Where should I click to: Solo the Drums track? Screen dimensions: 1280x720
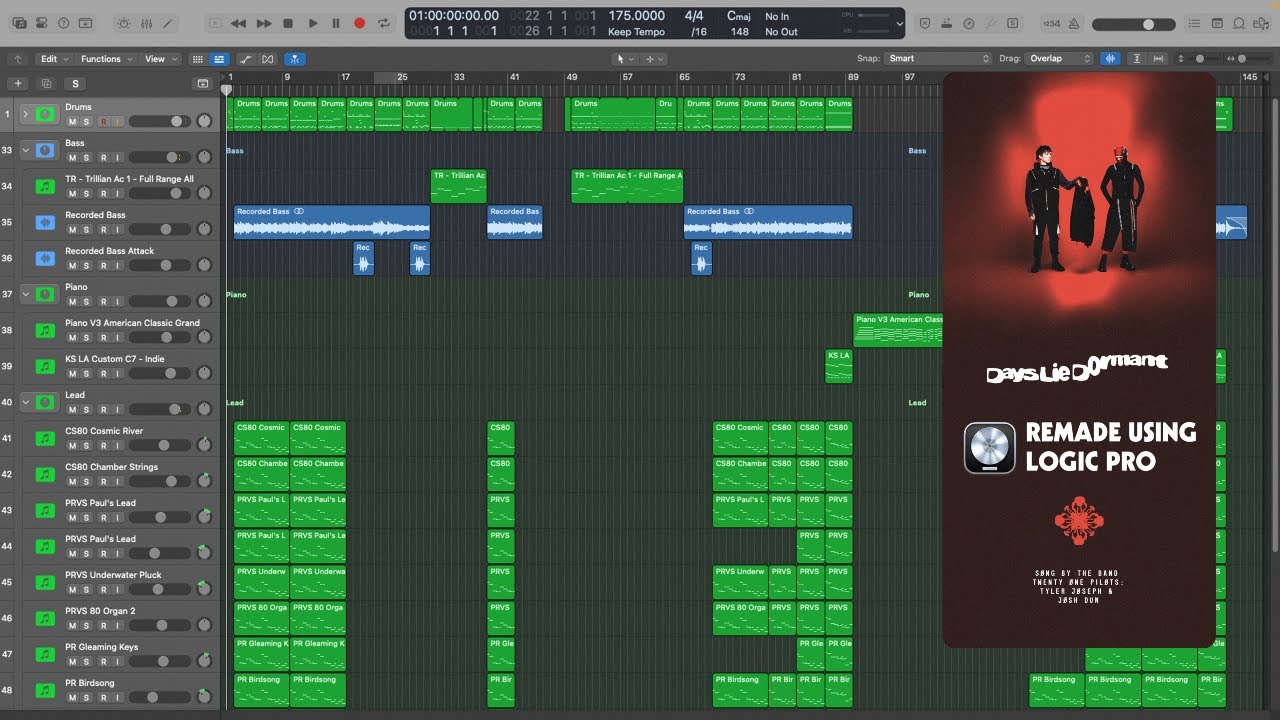coord(87,121)
